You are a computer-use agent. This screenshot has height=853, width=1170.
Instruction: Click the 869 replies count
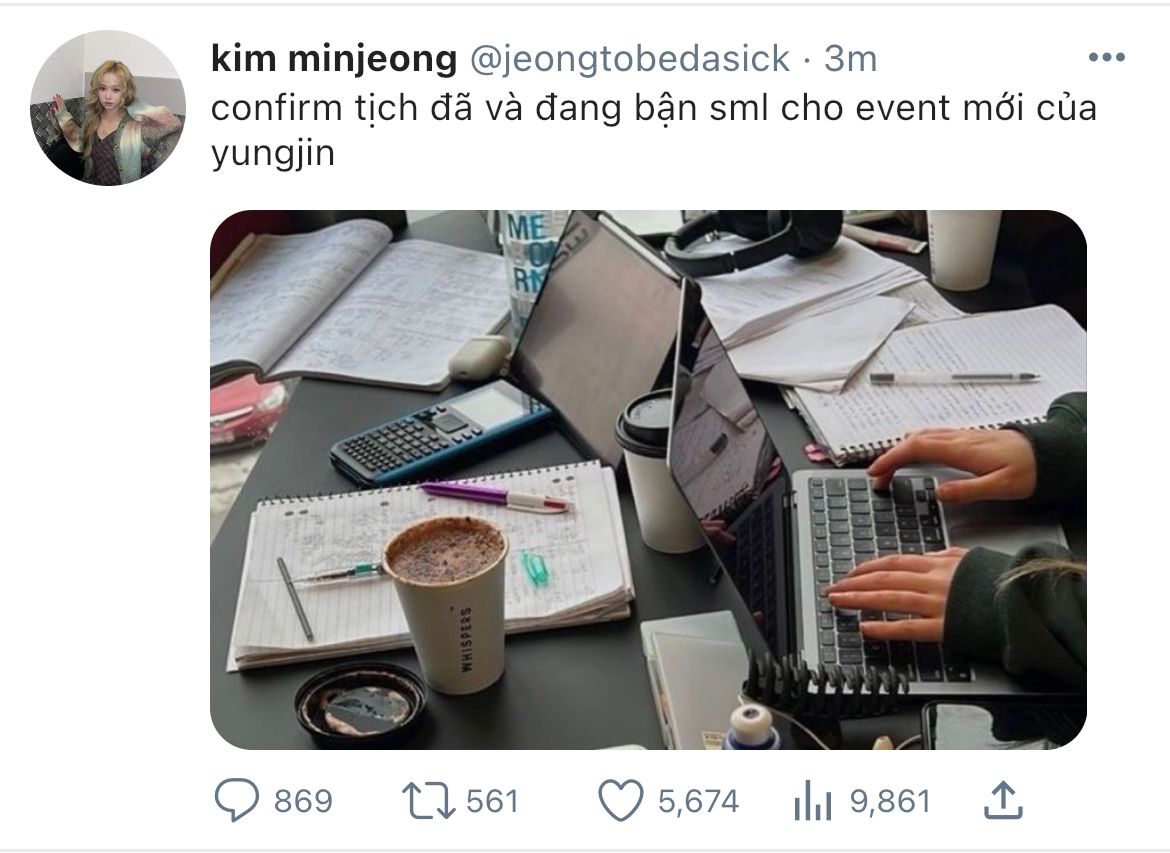click(302, 801)
